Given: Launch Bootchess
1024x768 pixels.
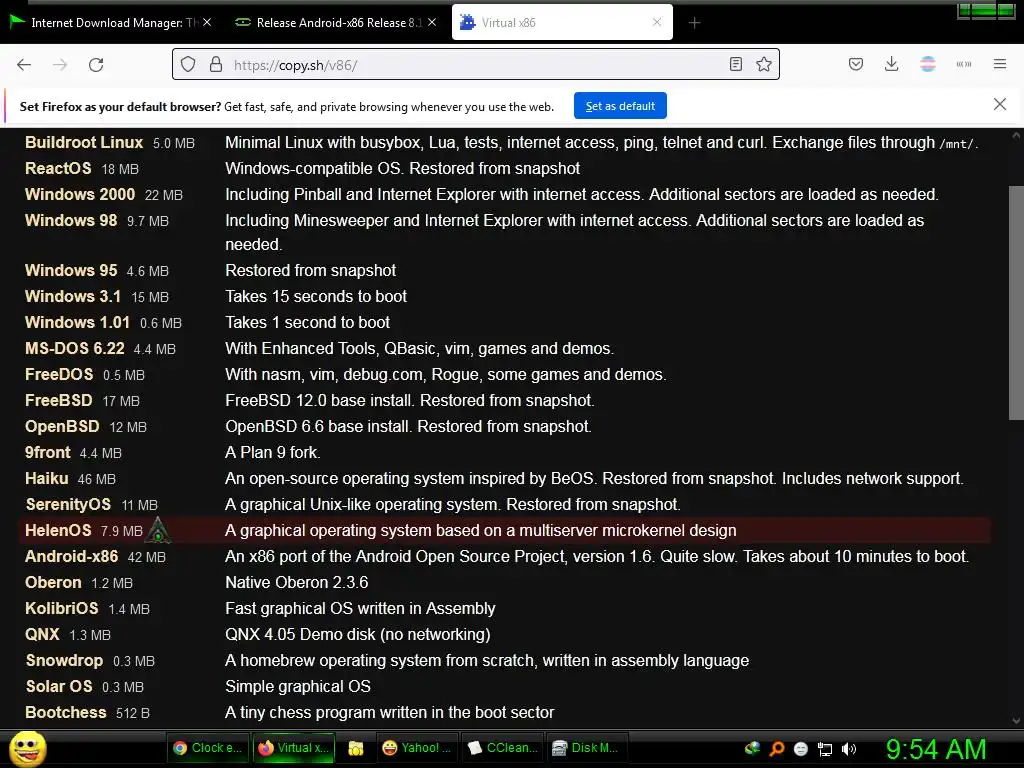Looking at the screenshot, I should [65, 712].
